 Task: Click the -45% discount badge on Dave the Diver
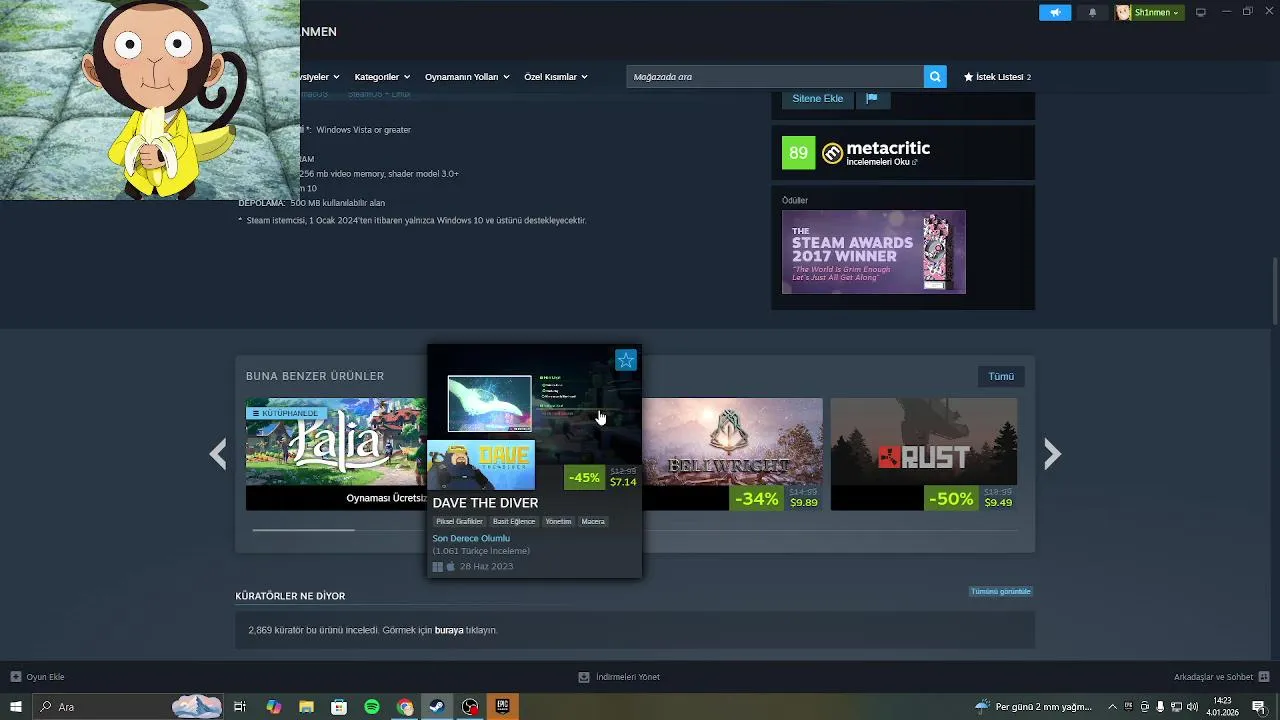tap(584, 478)
